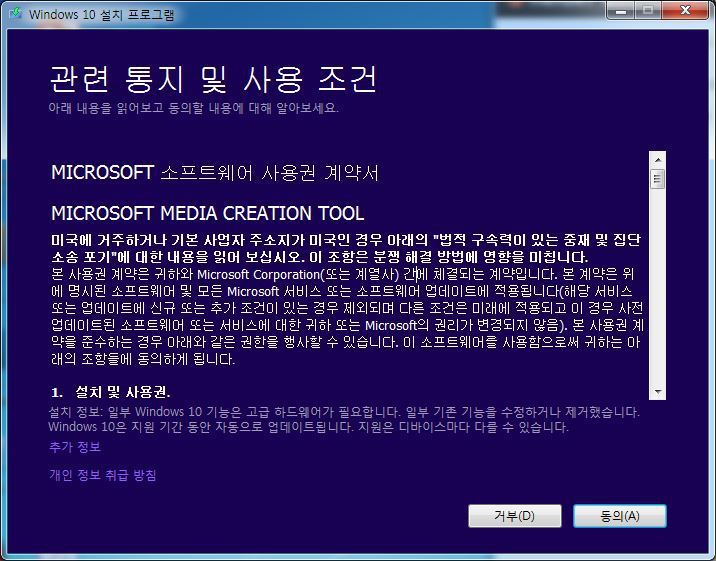Click the 설치 정보 notice text
This screenshot has width=716, height=561.
[344, 419]
